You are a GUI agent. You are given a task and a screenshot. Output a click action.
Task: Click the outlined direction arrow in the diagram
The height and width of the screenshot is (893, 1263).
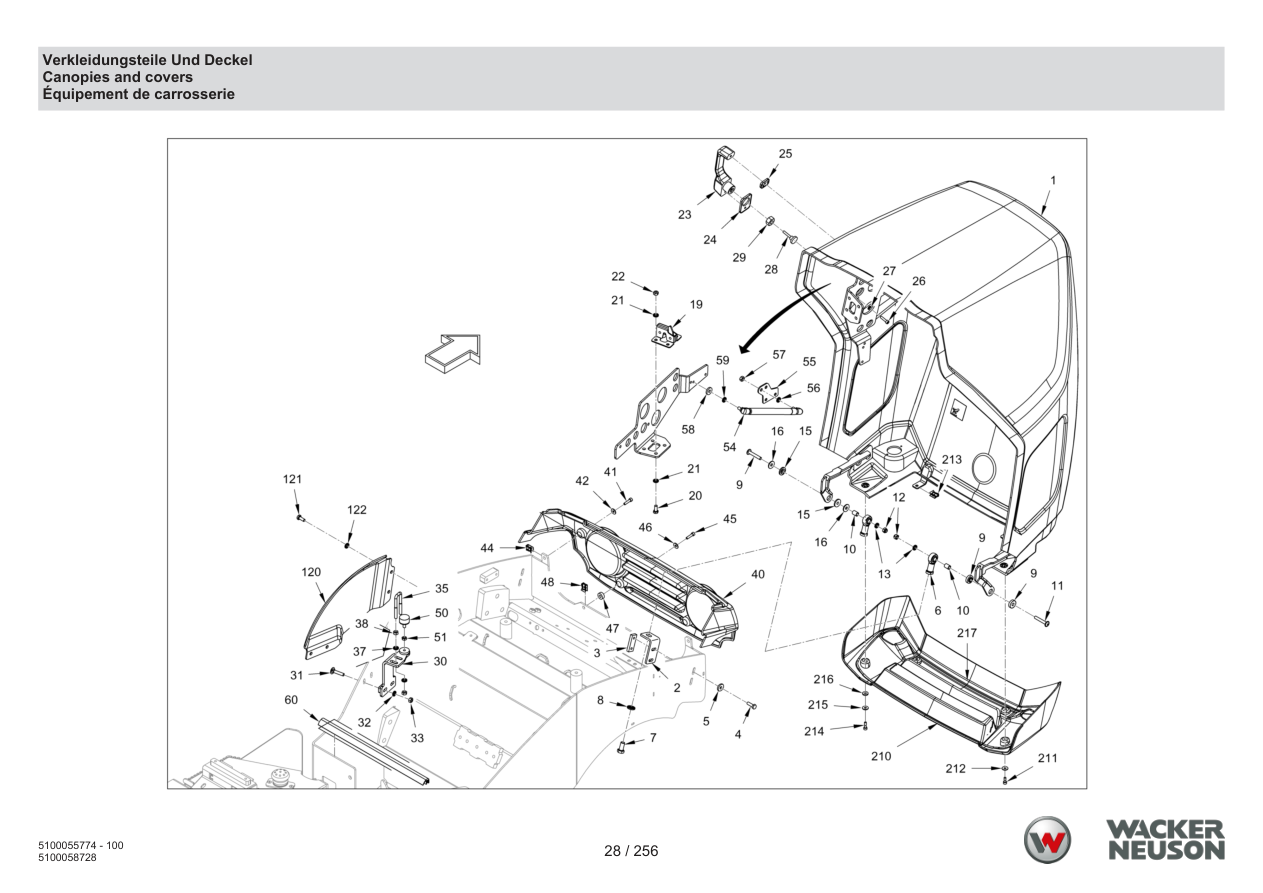pyautogui.click(x=453, y=355)
